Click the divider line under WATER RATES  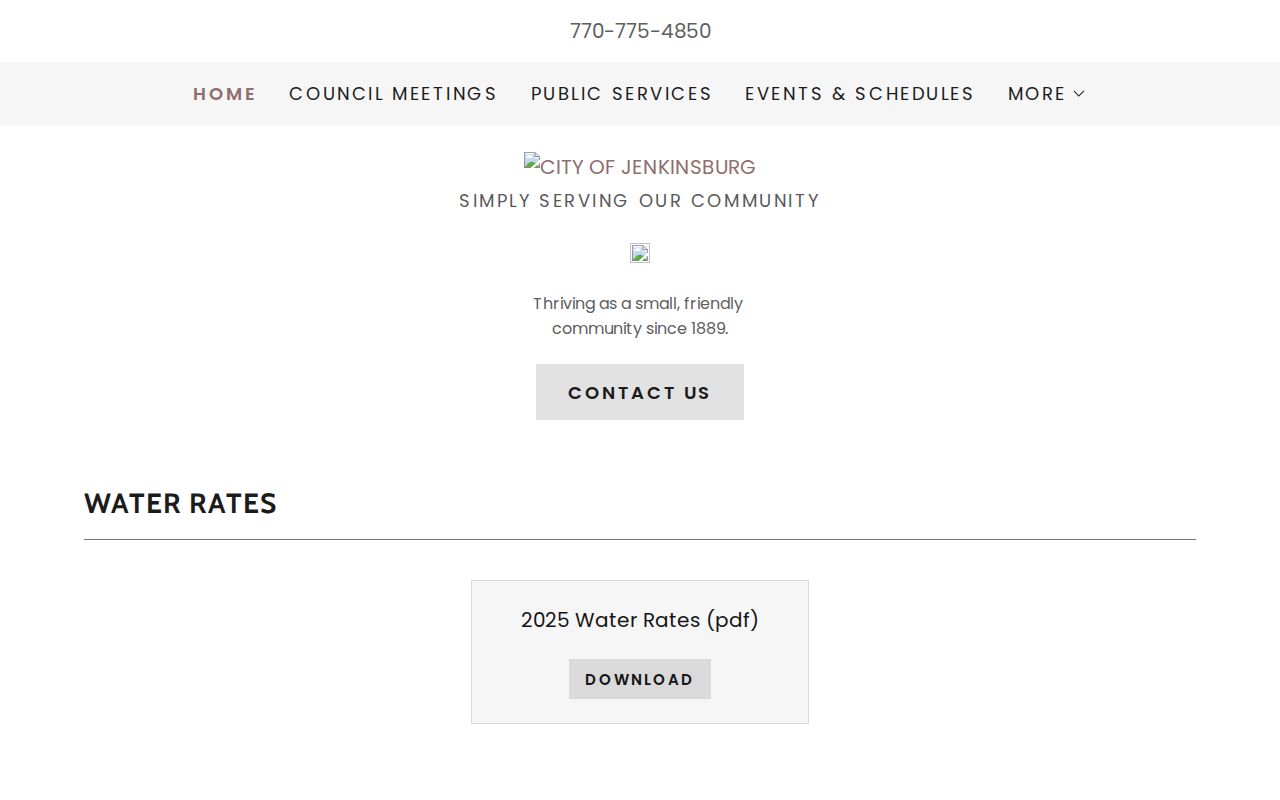pos(640,539)
